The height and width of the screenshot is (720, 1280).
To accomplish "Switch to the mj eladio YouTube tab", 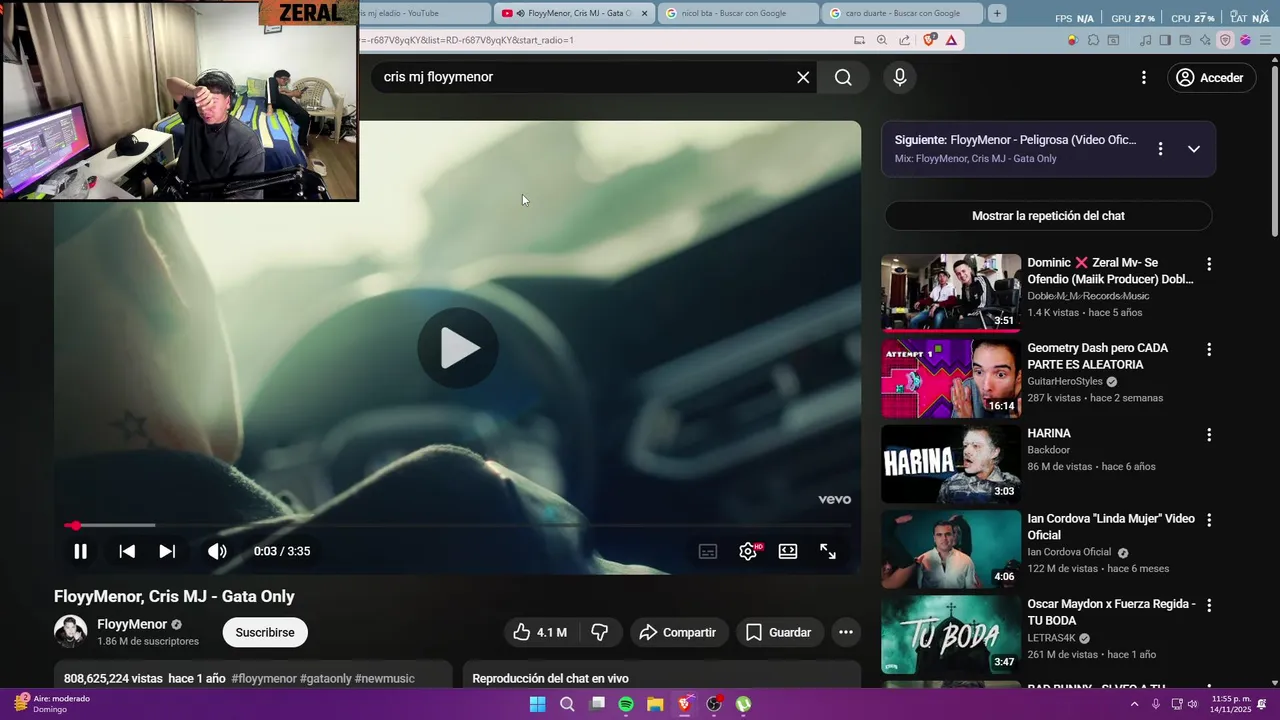I will [425, 13].
